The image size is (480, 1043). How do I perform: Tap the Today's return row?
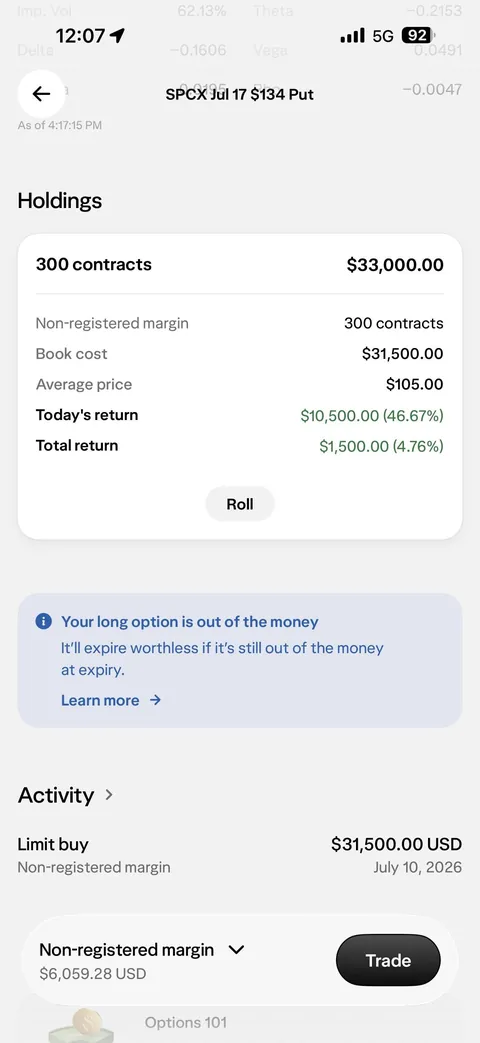239,415
